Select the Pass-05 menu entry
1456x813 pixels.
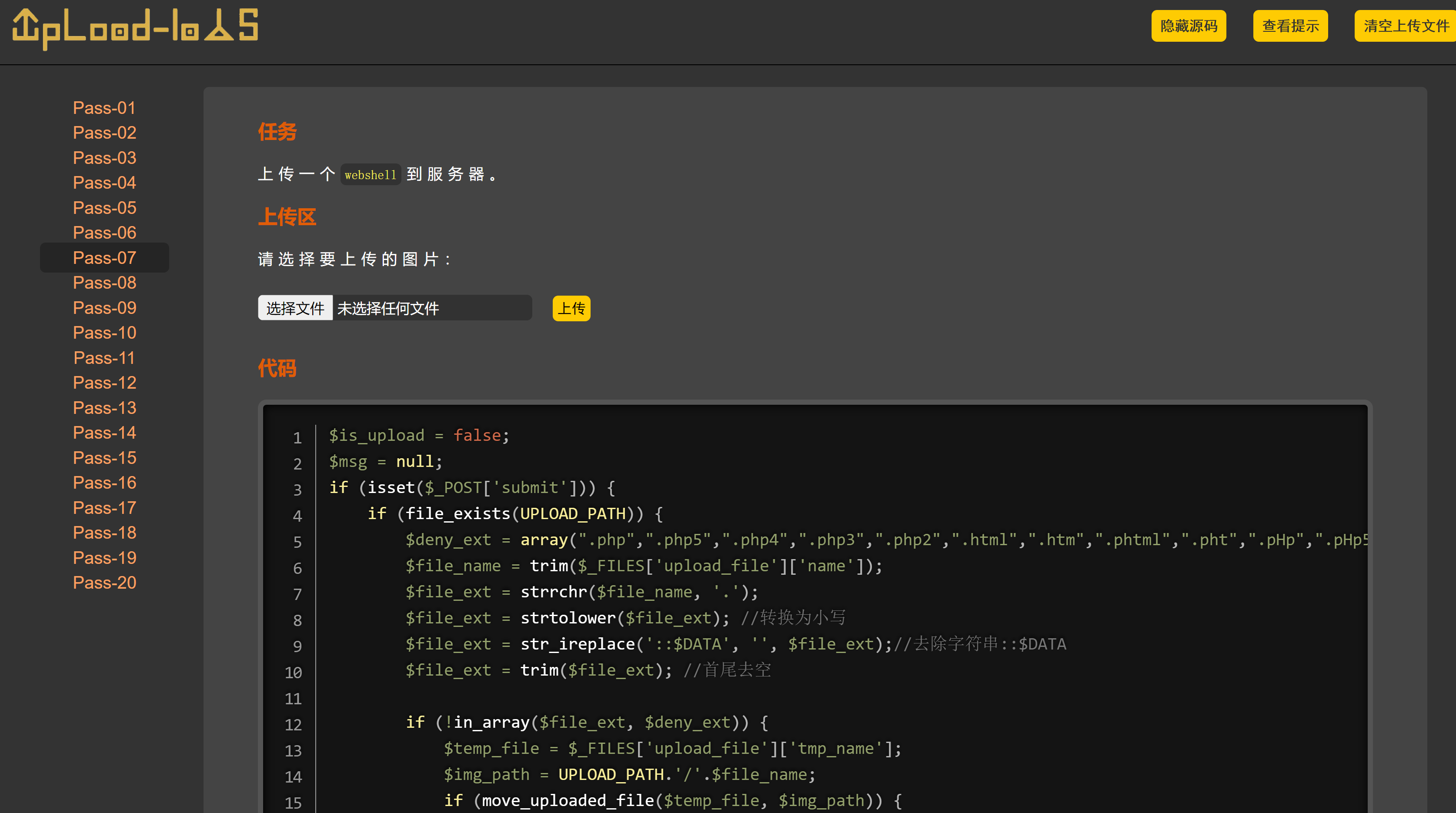click(104, 208)
